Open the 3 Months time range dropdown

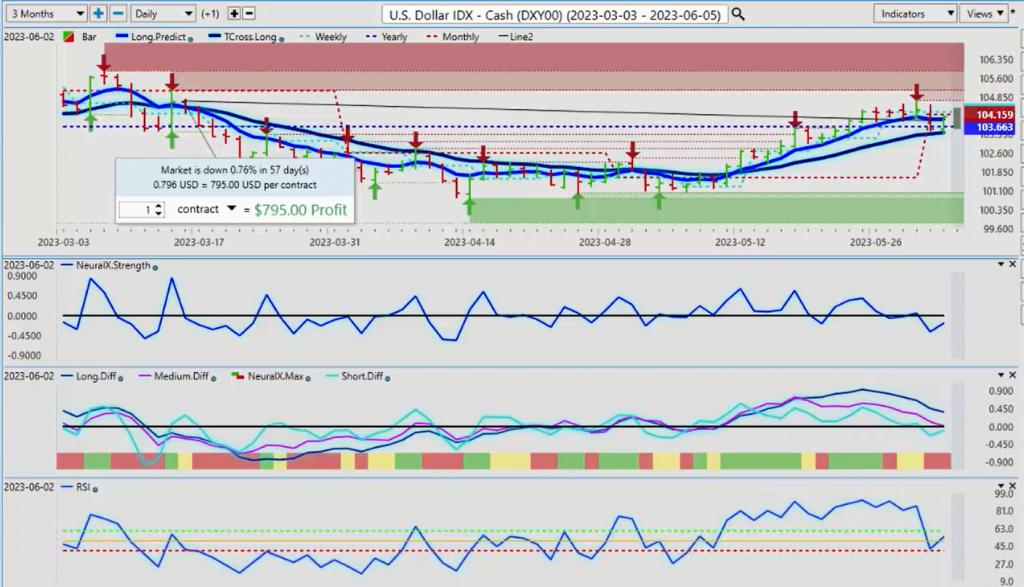pyautogui.click(x=44, y=14)
